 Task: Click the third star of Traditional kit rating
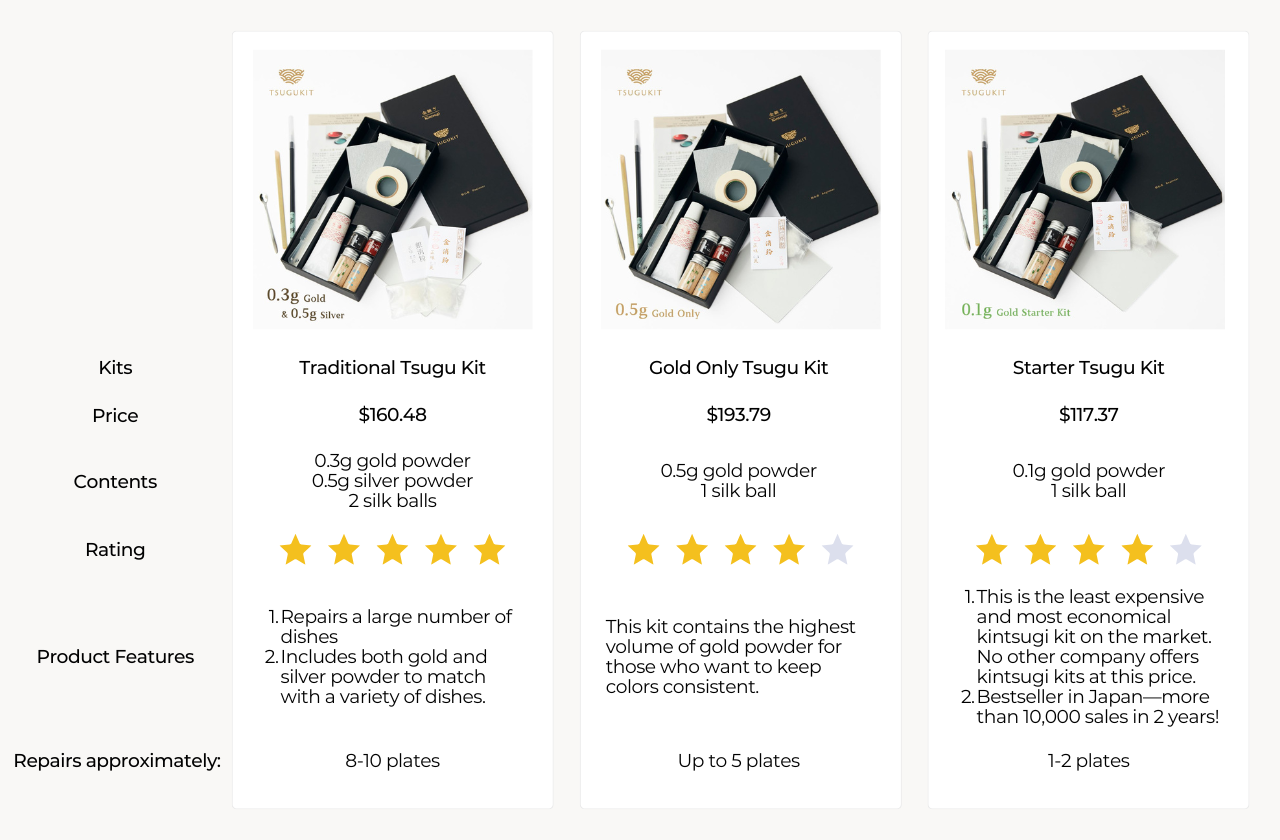click(x=392, y=550)
